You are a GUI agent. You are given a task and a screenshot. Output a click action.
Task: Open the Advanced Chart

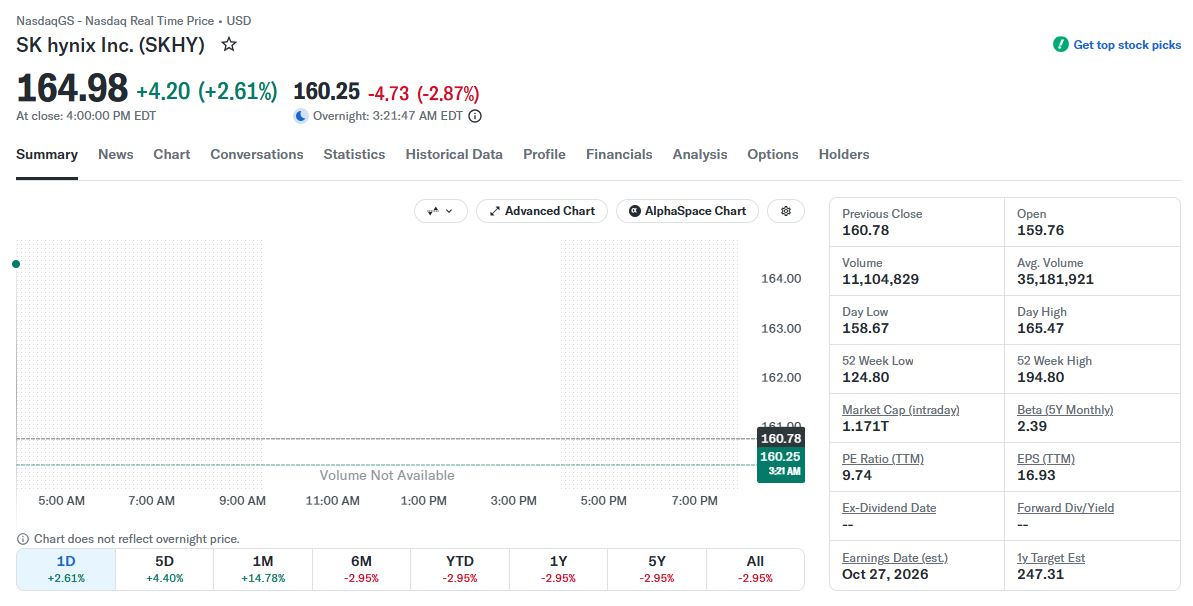point(542,211)
